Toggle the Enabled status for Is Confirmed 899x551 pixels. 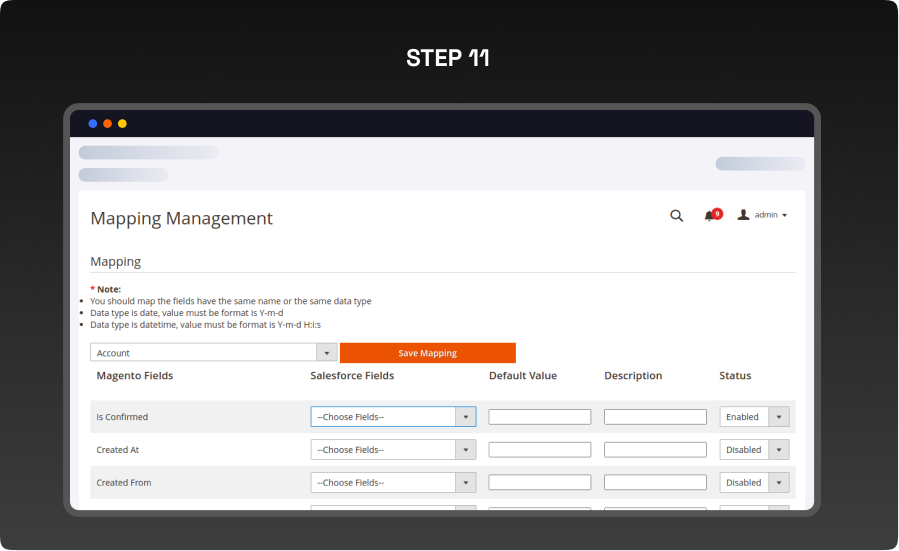tap(754, 417)
